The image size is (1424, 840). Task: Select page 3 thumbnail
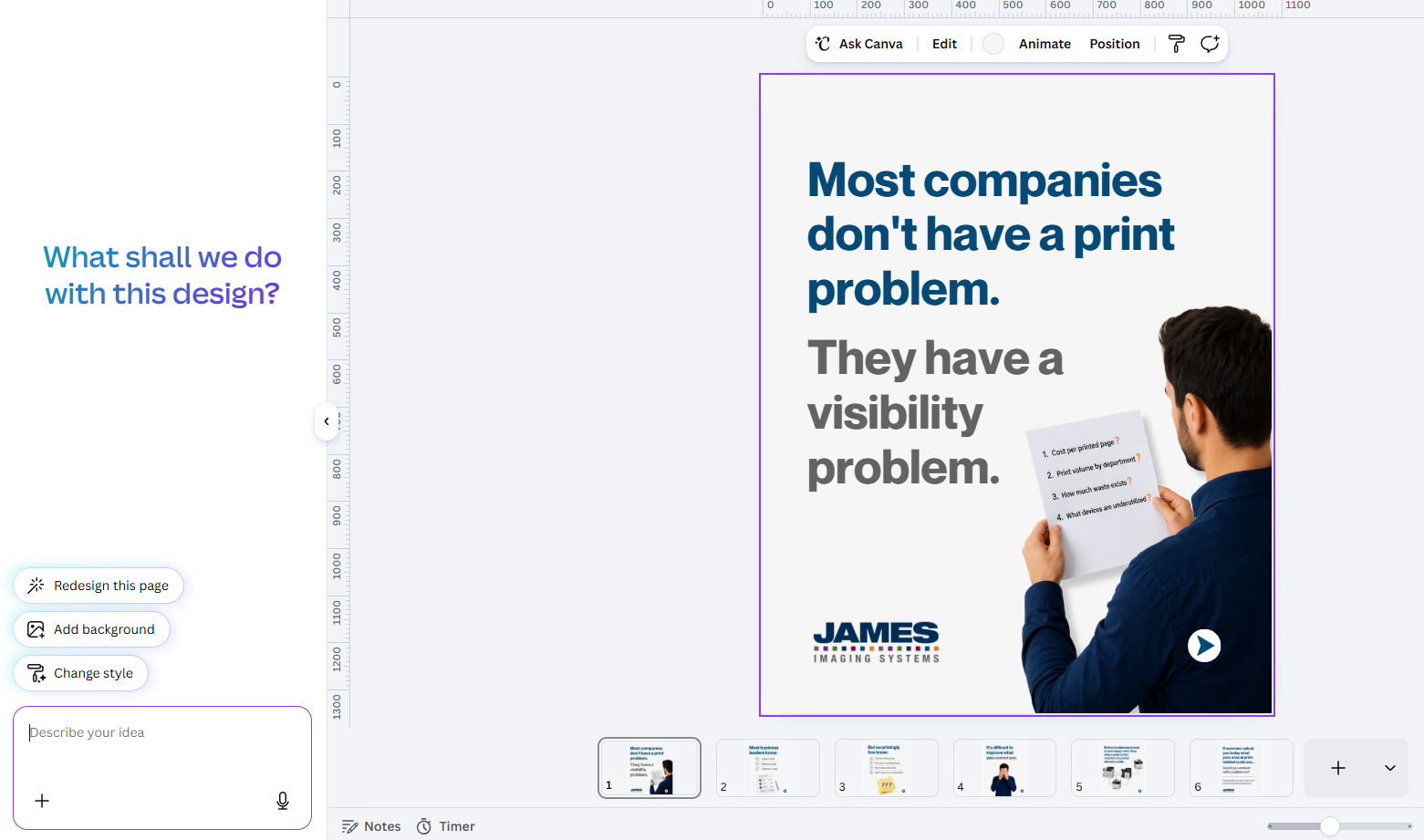(887, 768)
